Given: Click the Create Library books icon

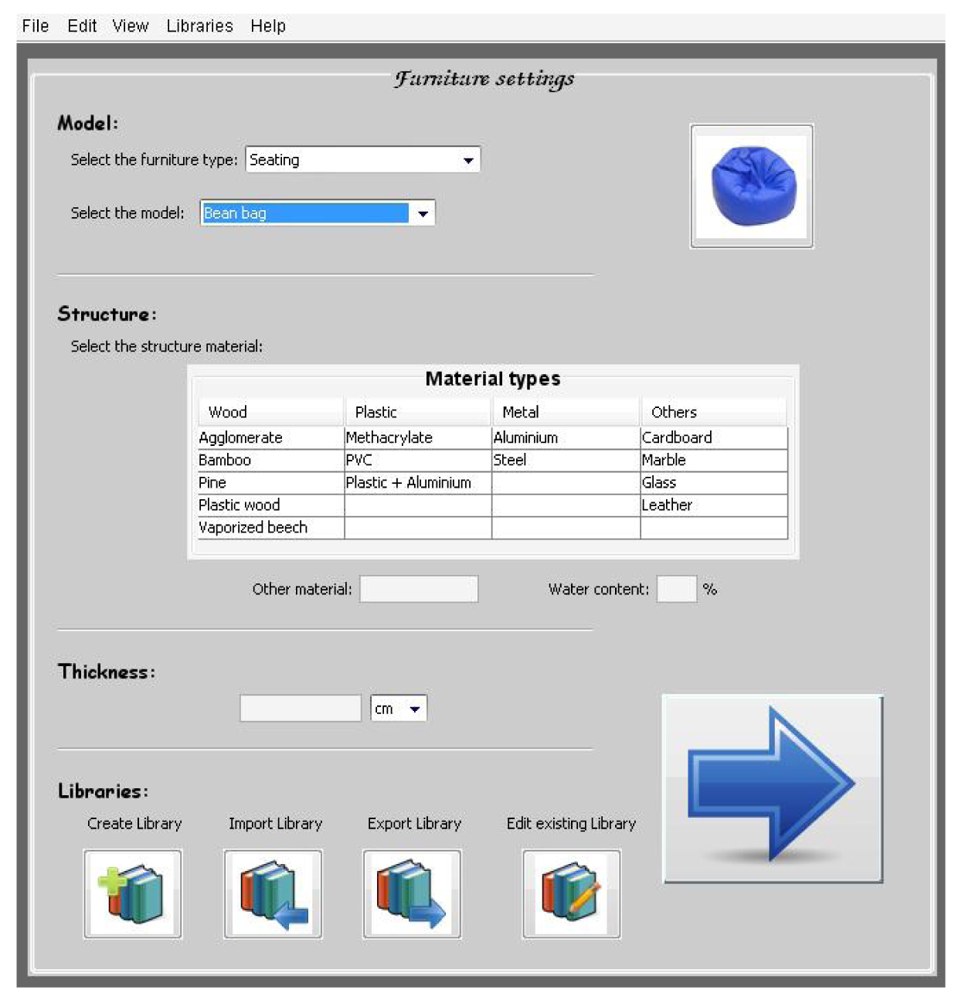Looking at the screenshot, I should point(133,893).
